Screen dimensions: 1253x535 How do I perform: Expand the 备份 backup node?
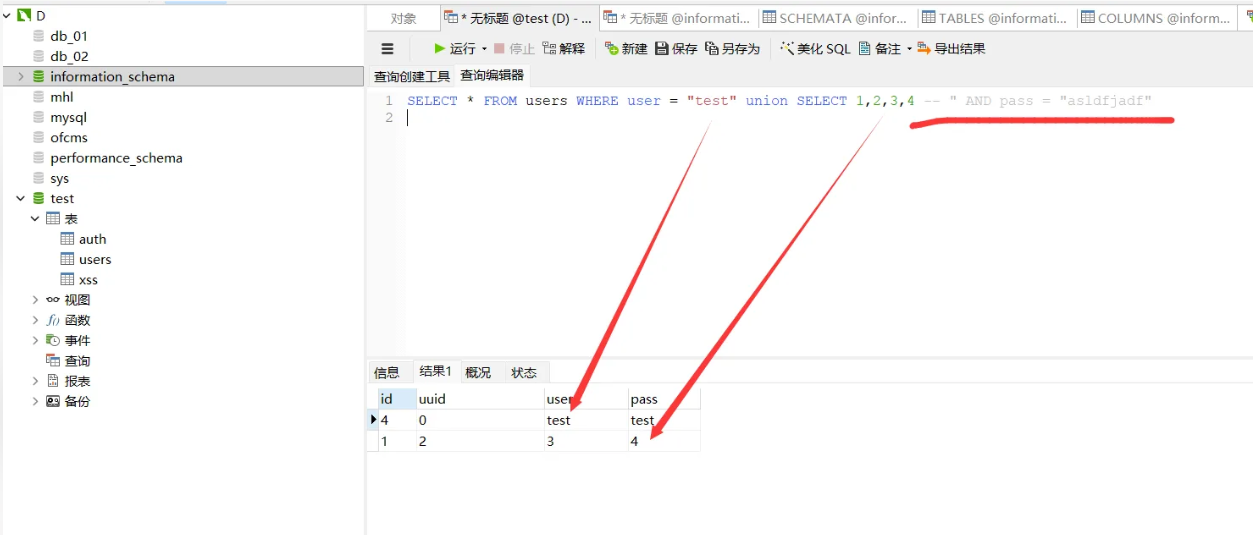coord(35,401)
